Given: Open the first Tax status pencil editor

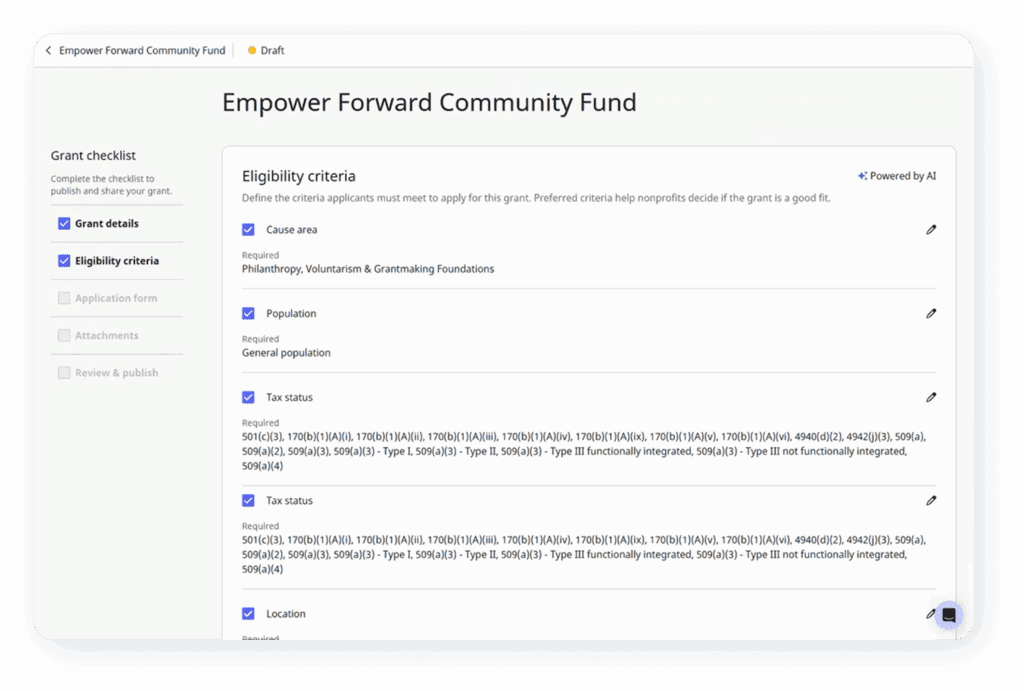Looking at the screenshot, I should 931,397.
